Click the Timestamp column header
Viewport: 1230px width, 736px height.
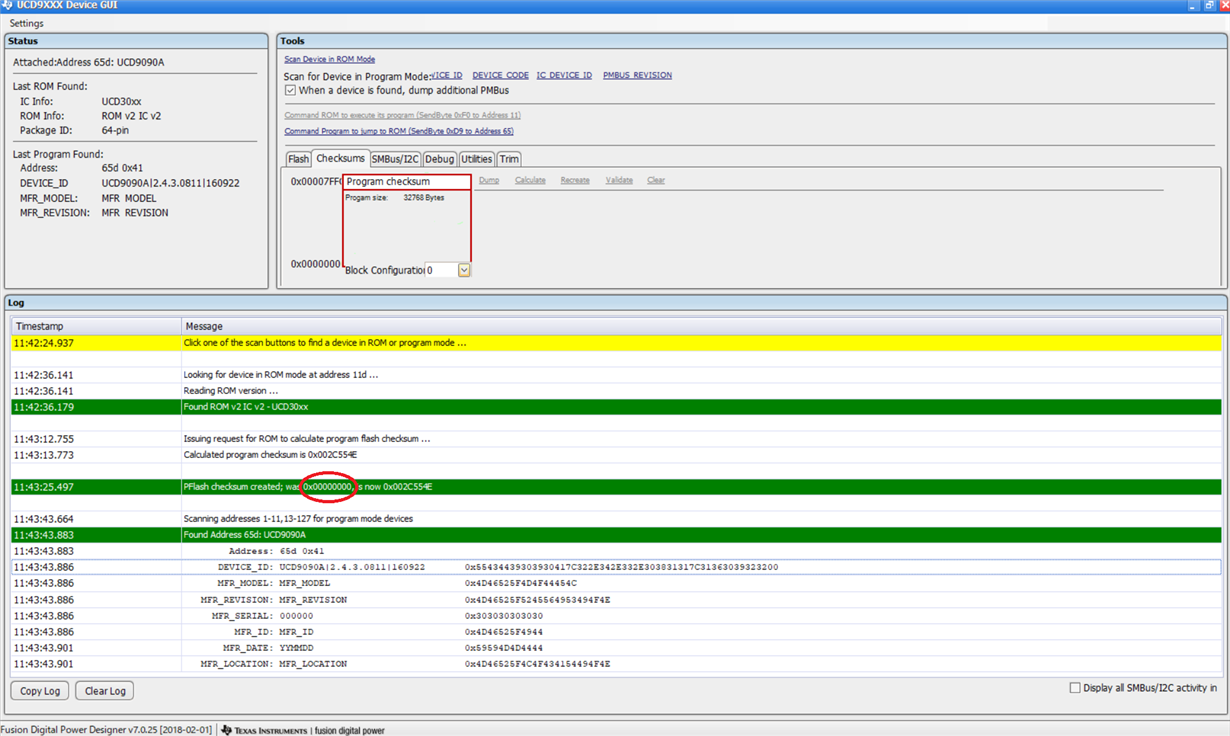[96, 326]
